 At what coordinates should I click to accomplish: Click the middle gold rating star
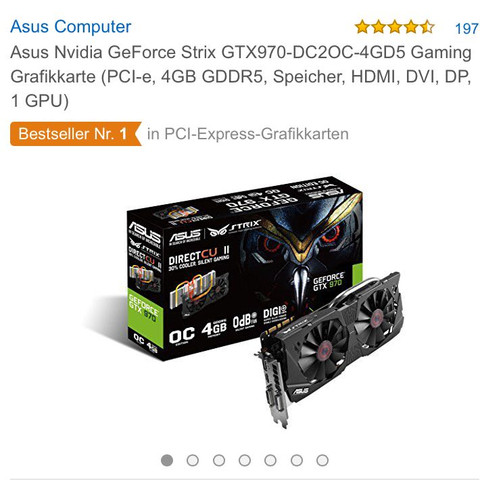[x=395, y=27]
